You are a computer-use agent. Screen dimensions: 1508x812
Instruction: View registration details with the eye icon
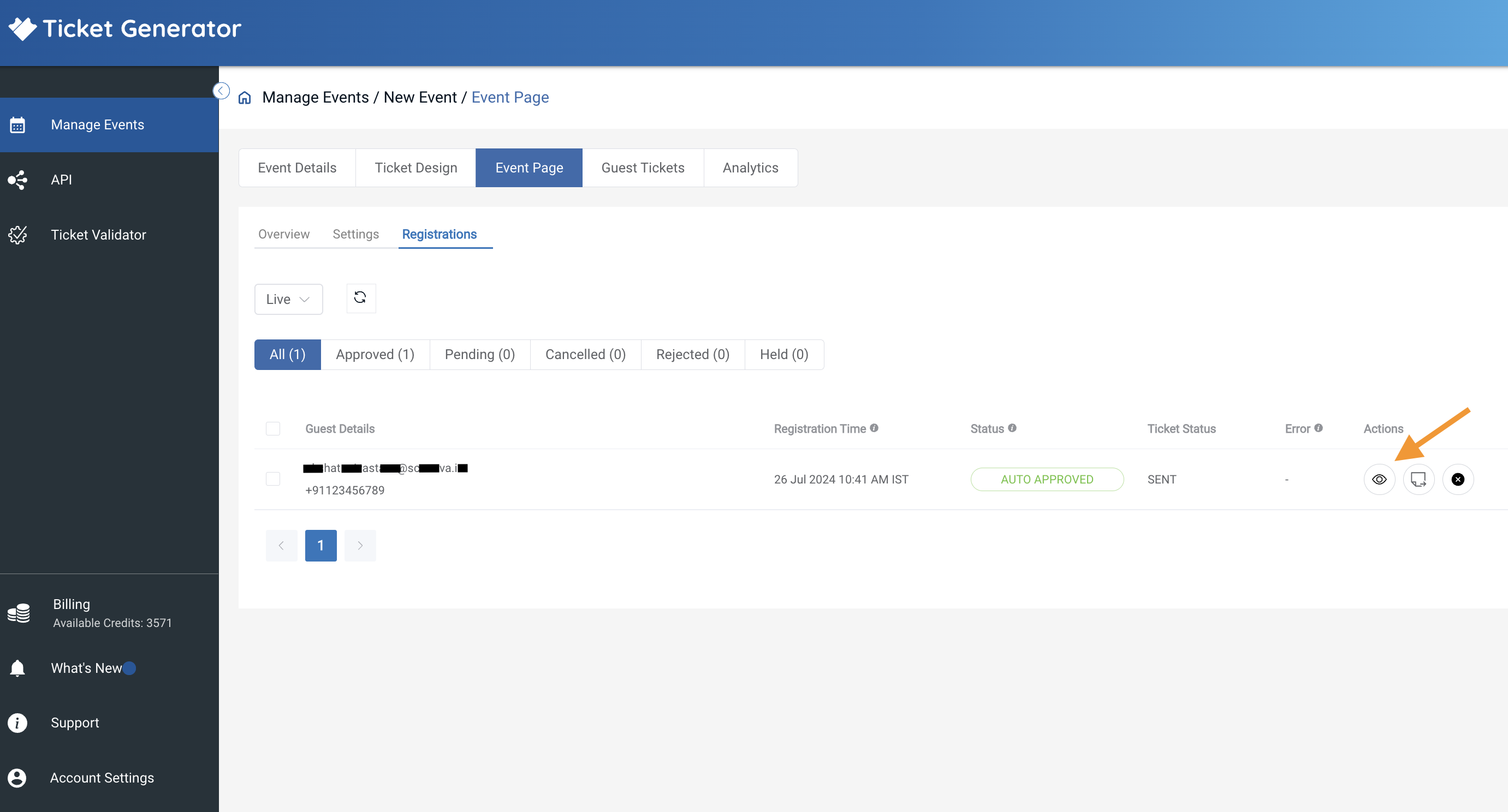[1379, 479]
